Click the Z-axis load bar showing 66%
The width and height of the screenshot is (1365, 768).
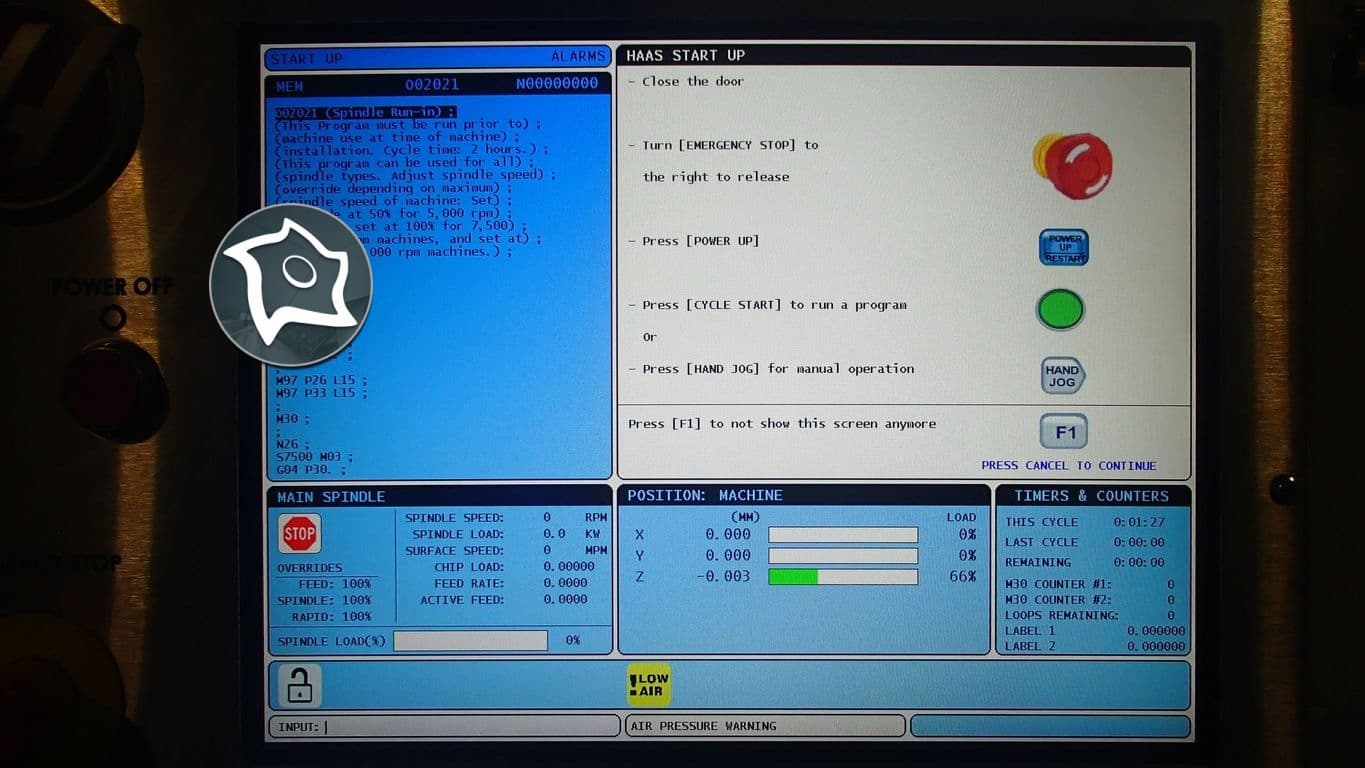pyautogui.click(x=841, y=577)
